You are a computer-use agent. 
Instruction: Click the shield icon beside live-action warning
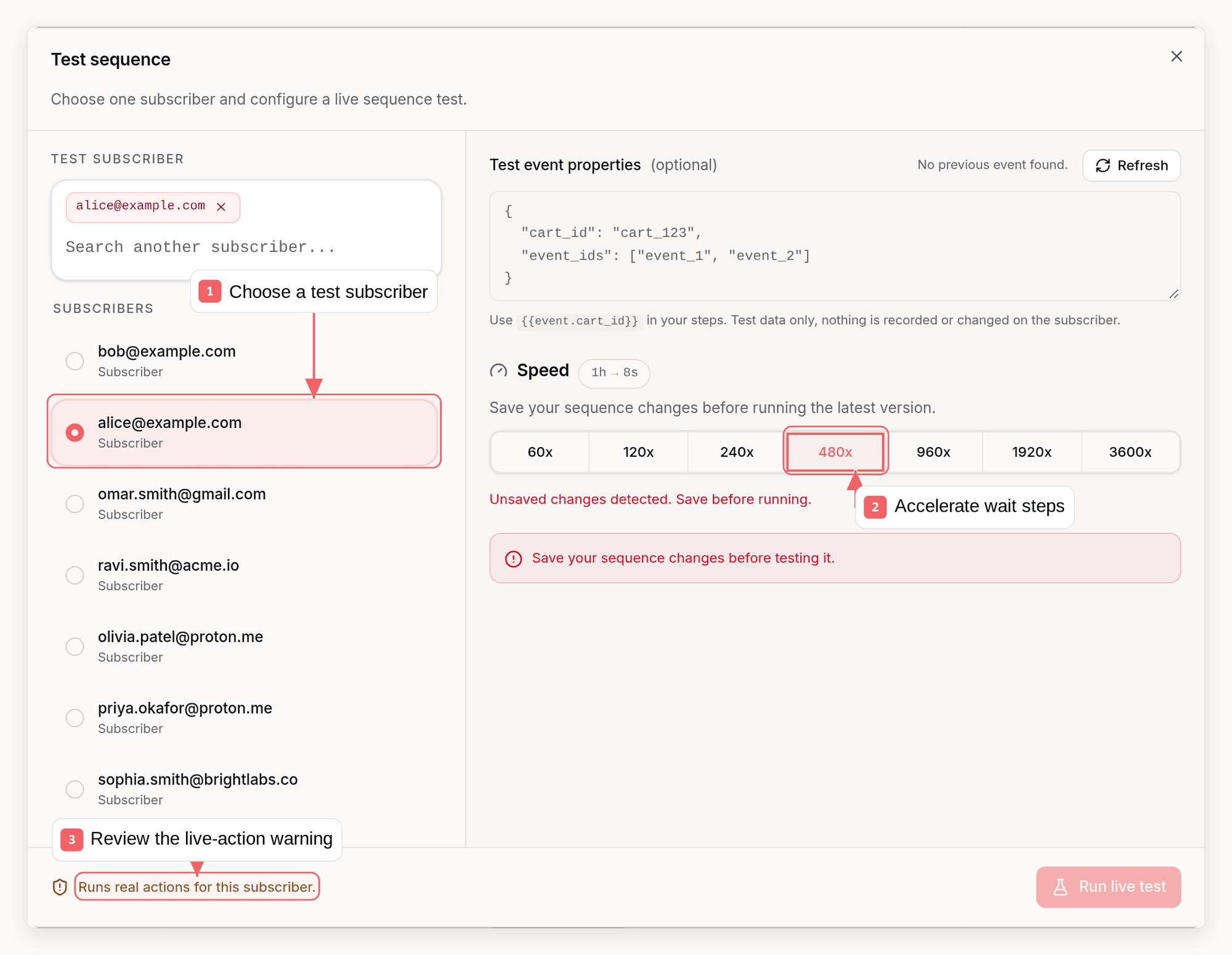tap(60, 887)
